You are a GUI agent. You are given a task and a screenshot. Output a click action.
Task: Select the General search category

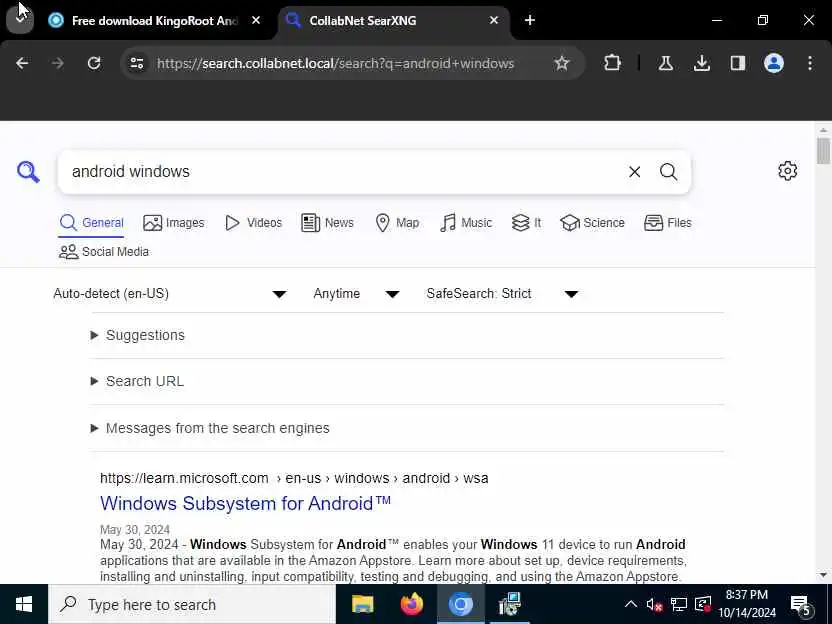point(91,223)
